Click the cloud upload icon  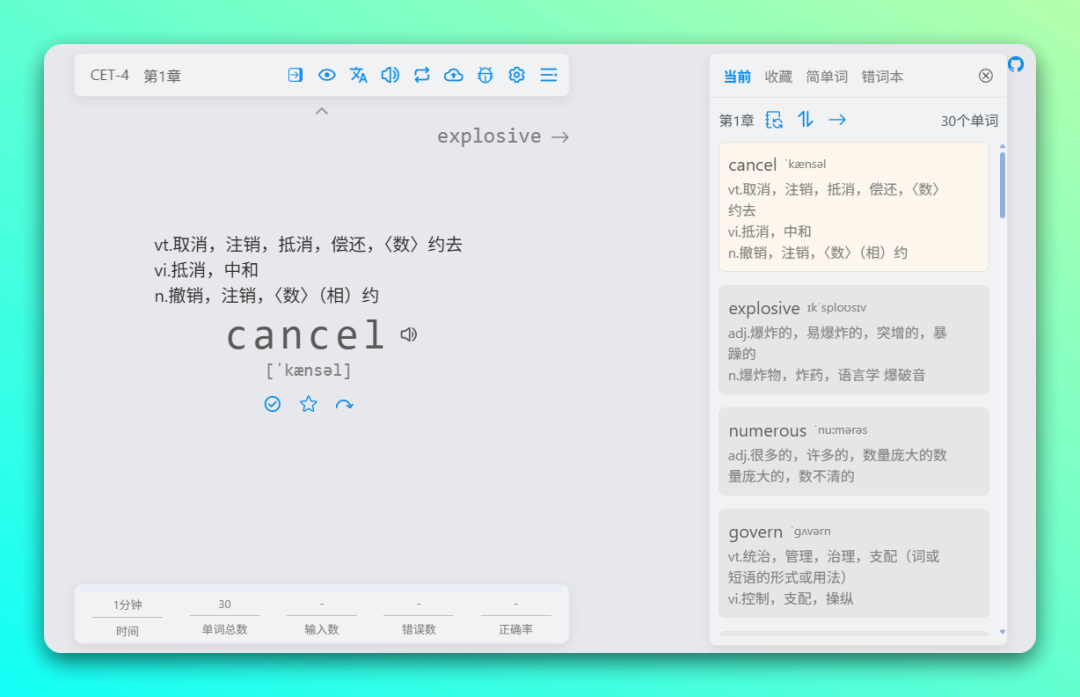453,75
